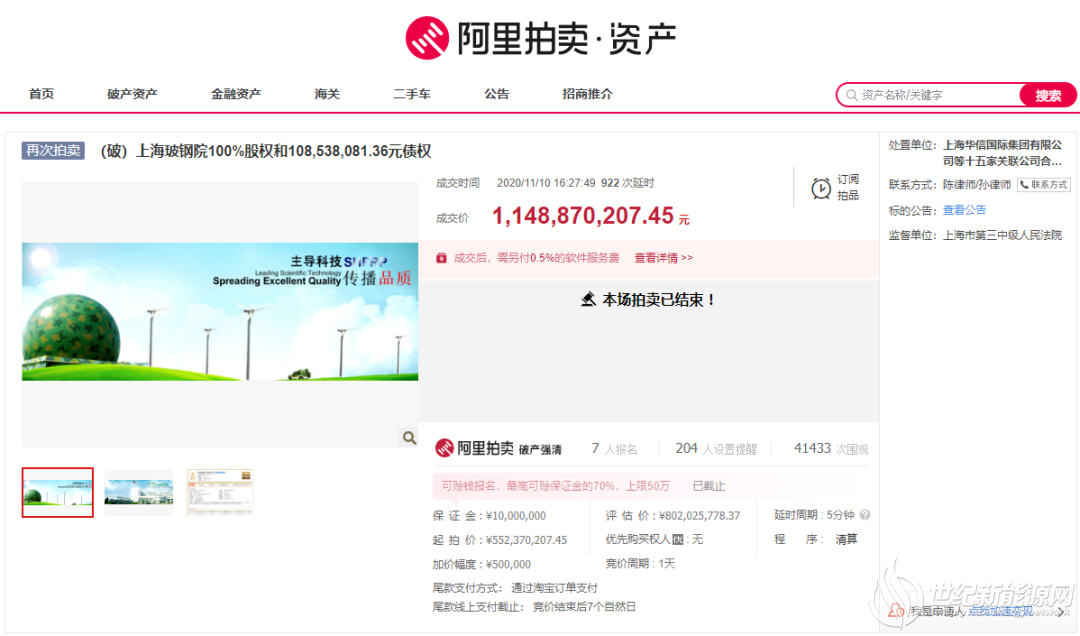This screenshot has width=1080, height=636.
Task: Click 陈律师/孙律师 contact name
Action: click(977, 185)
